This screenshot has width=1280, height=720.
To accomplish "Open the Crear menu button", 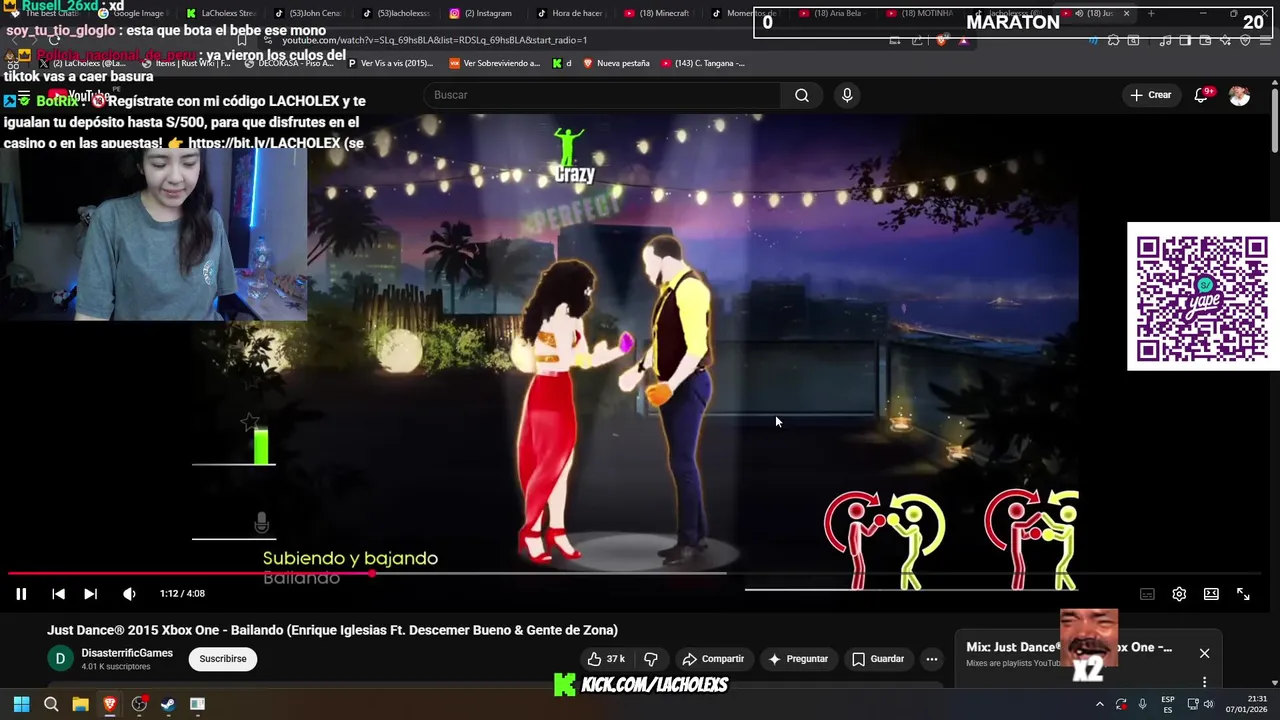I will [x=1150, y=95].
